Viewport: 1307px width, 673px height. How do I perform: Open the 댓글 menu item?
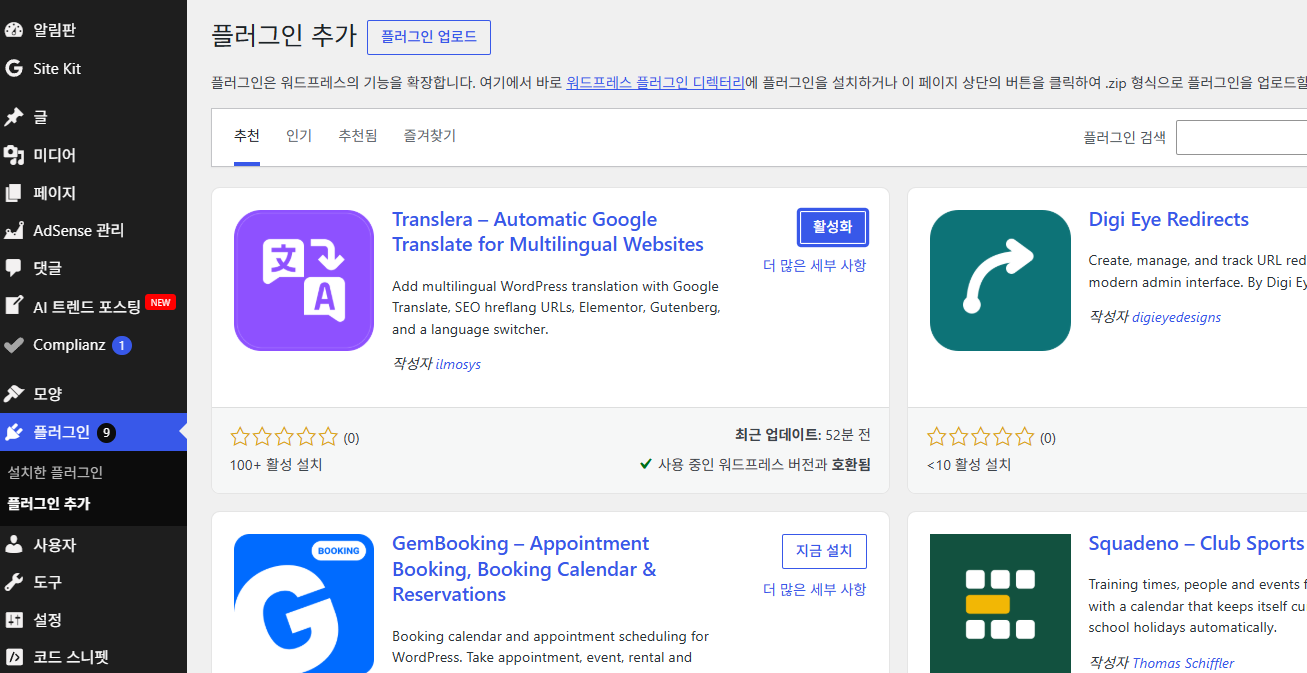pos(93,267)
